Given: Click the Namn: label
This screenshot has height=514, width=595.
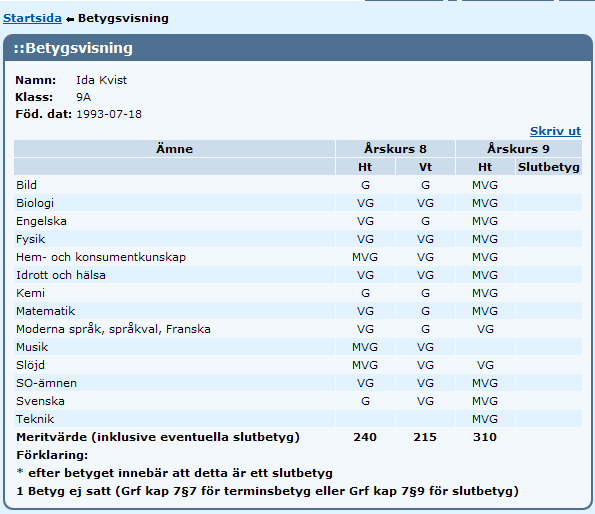Looking at the screenshot, I should (36, 80).
